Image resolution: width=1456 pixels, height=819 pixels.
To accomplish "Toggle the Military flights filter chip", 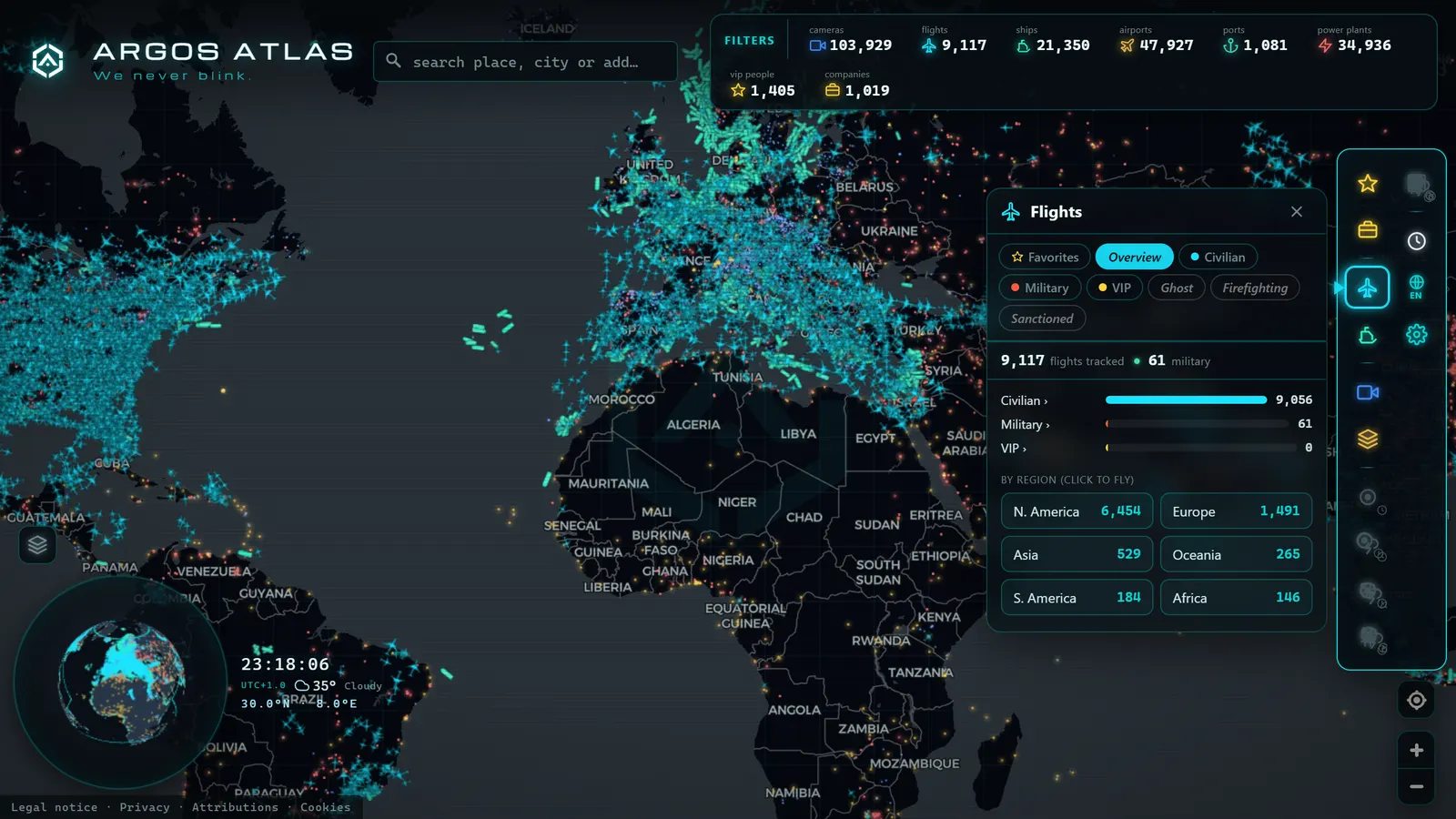I will (1040, 288).
